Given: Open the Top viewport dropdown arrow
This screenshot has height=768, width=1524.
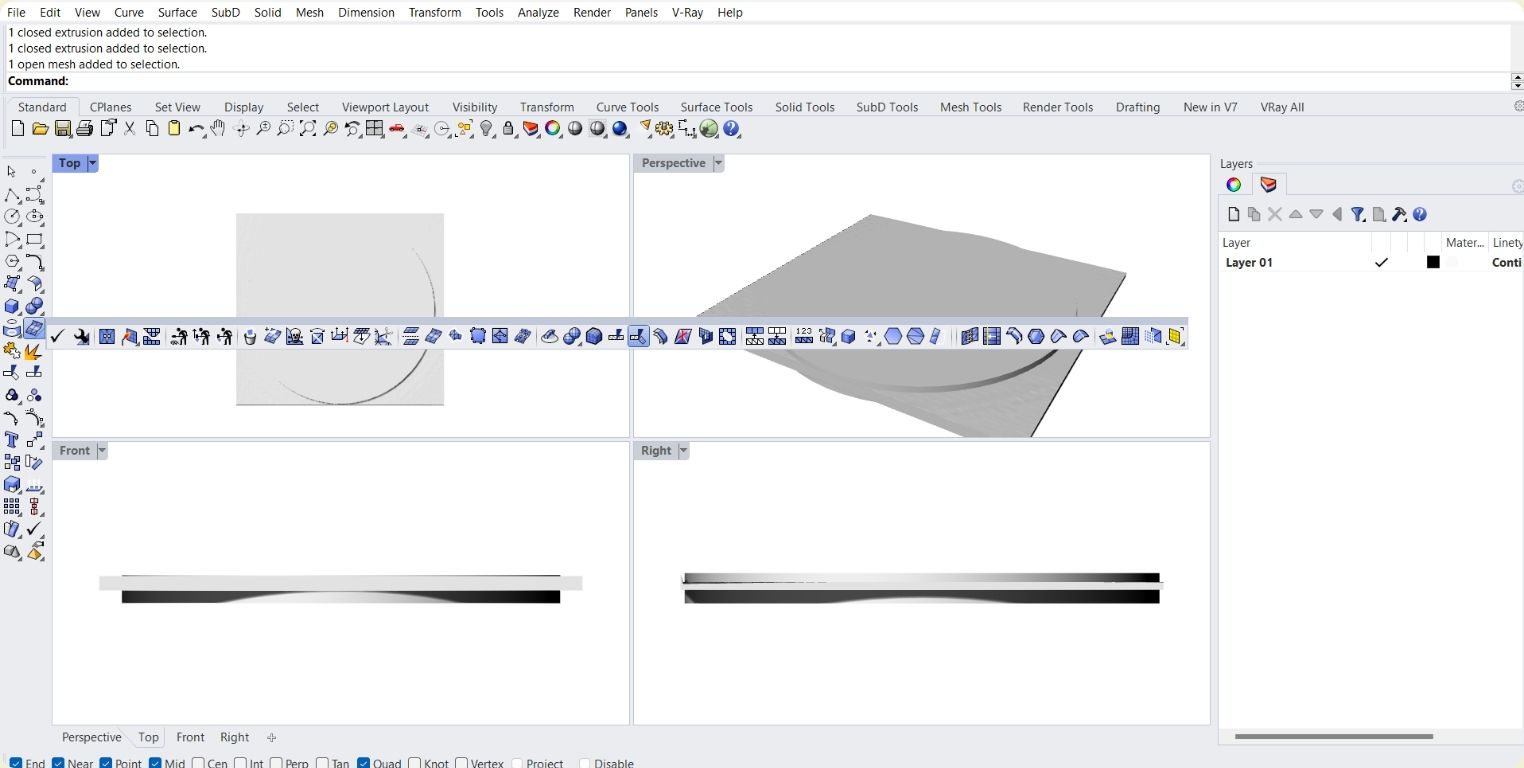Looking at the screenshot, I should (93, 163).
